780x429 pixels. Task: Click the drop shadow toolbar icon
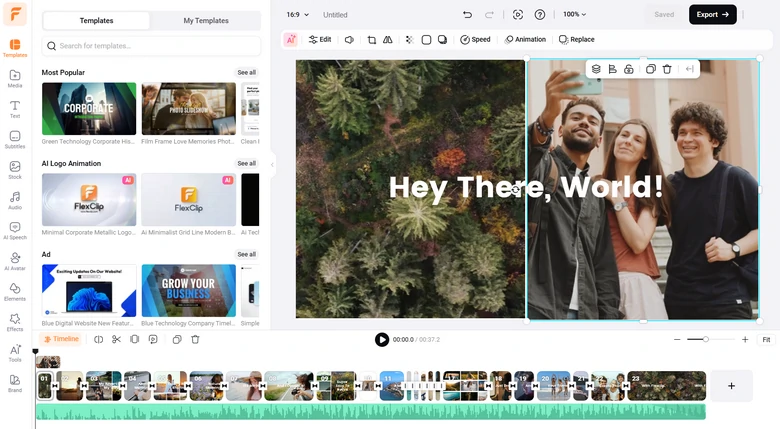point(442,39)
